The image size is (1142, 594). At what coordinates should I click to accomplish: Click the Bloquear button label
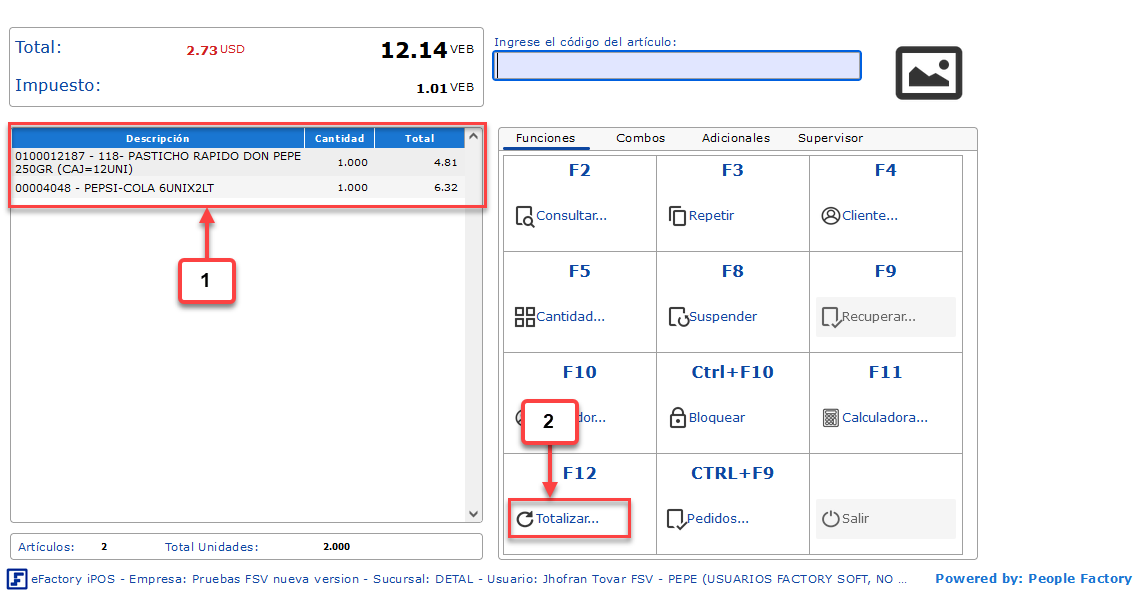(717, 418)
